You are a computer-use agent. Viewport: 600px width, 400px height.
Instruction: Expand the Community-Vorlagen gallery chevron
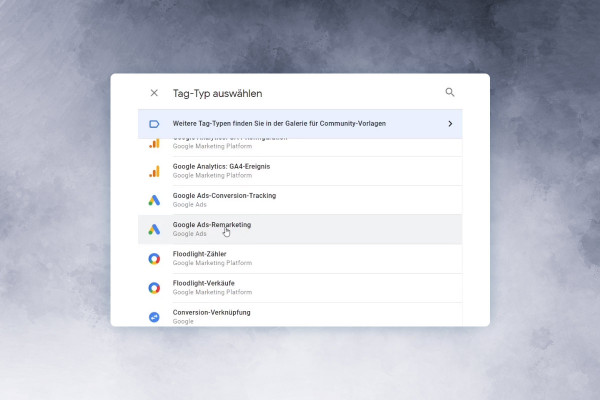450,124
